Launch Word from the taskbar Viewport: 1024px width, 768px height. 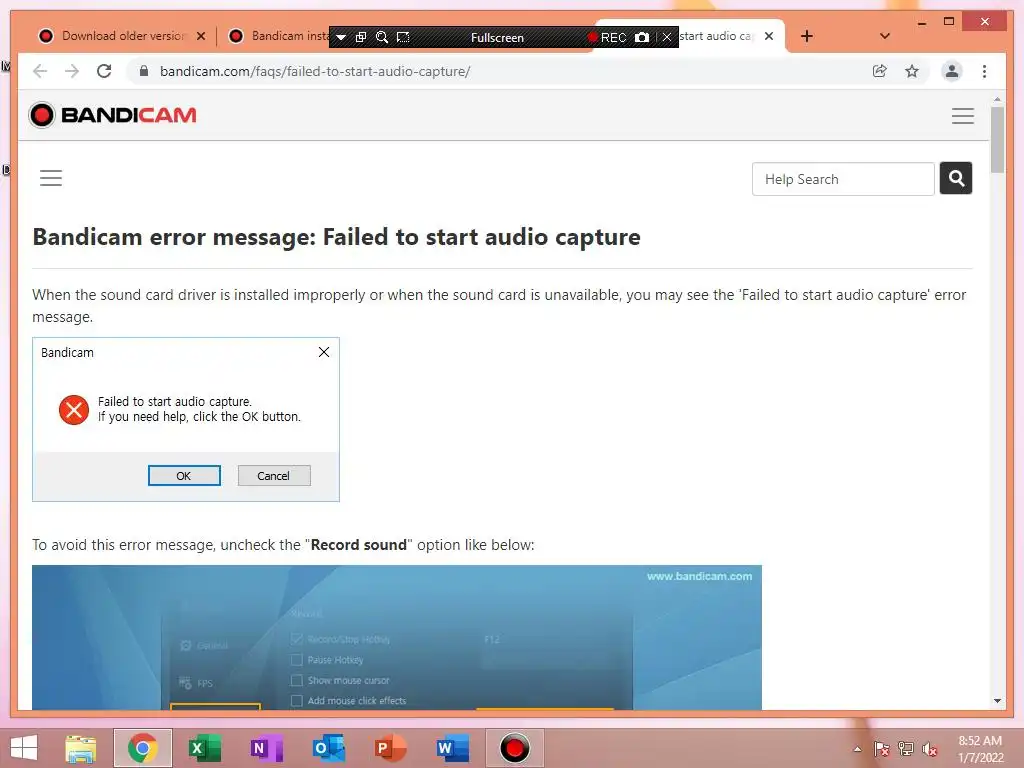pos(452,748)
